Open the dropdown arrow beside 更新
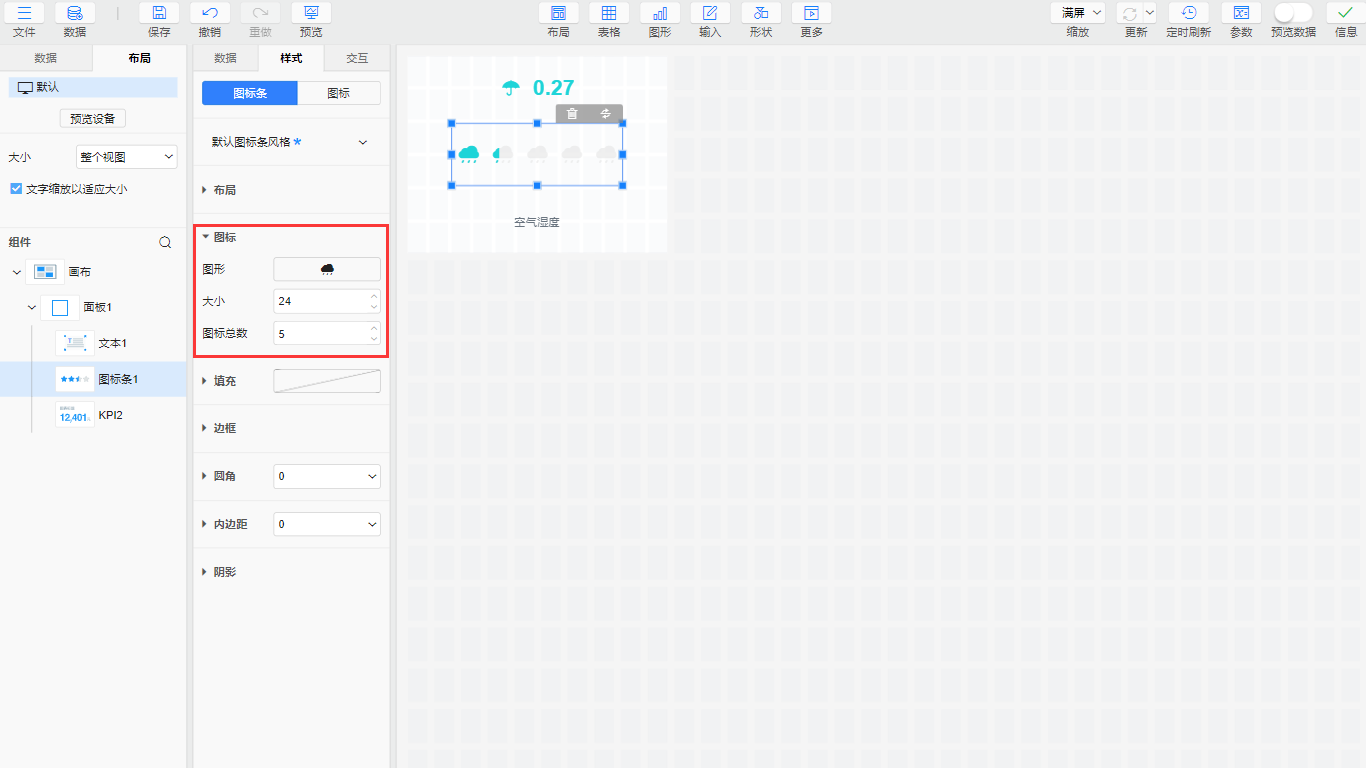Viewport: 1366px width, 768px height. point(1149,13)
